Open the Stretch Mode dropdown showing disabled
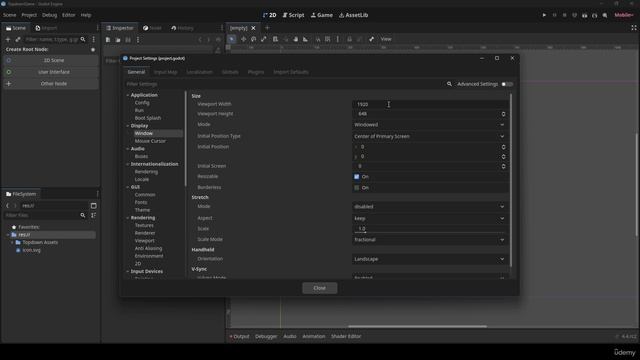This screenshot has width=640, height=360. click(x=430, y=207)
